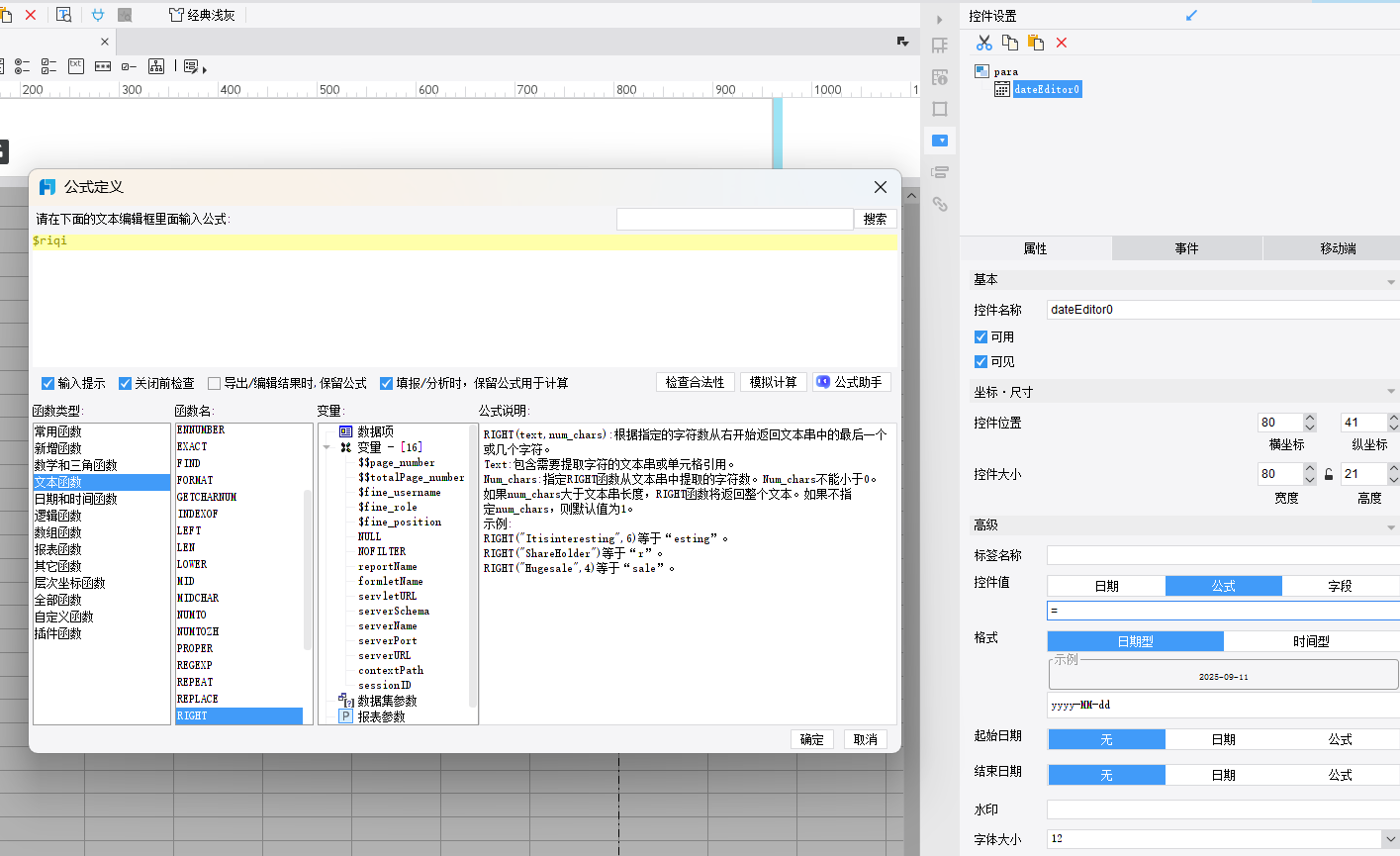Toggle the aspect-ratio lock beside 宽度

pyautogui.click(x=1329, y=474)
